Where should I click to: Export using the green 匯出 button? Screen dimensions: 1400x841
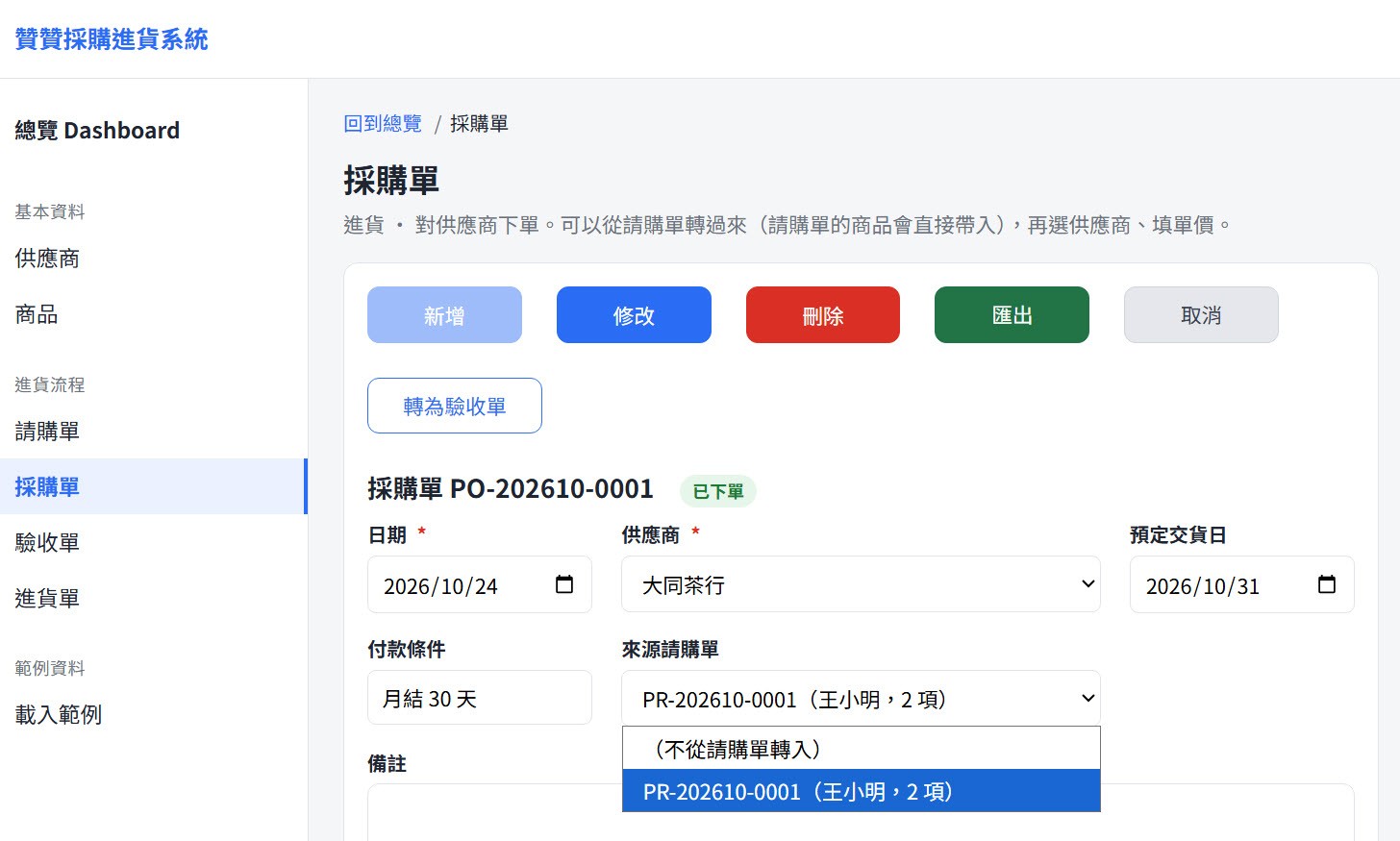(x=1012, y=315)
